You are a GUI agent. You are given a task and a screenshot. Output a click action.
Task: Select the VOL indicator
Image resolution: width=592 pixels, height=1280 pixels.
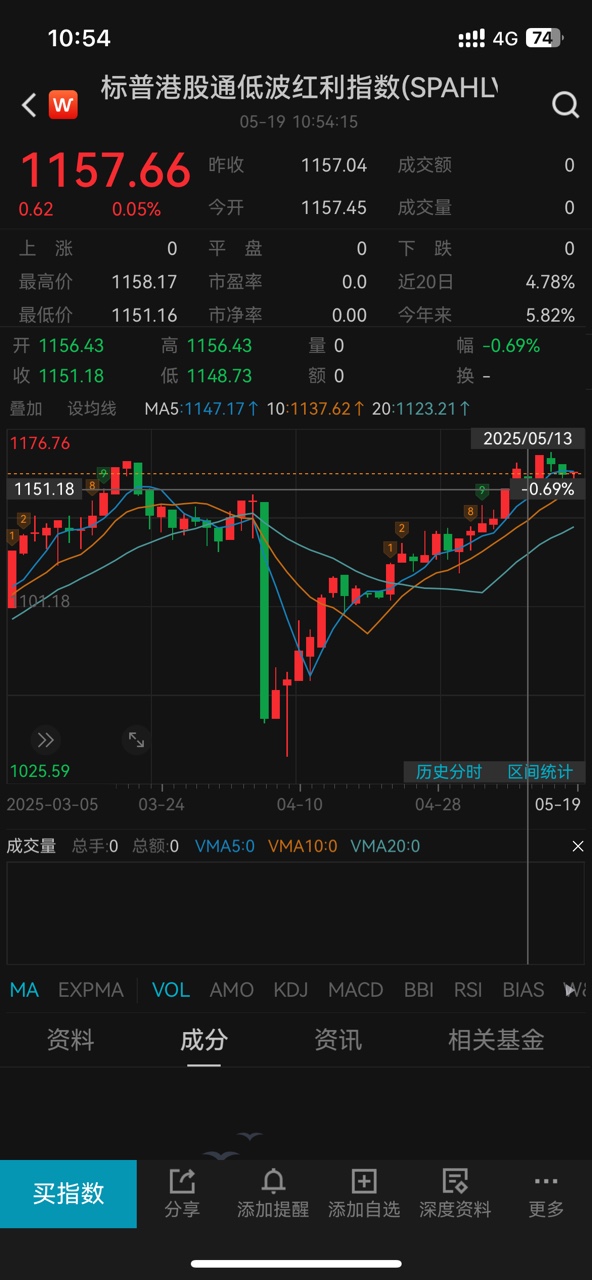pos(171,990)
